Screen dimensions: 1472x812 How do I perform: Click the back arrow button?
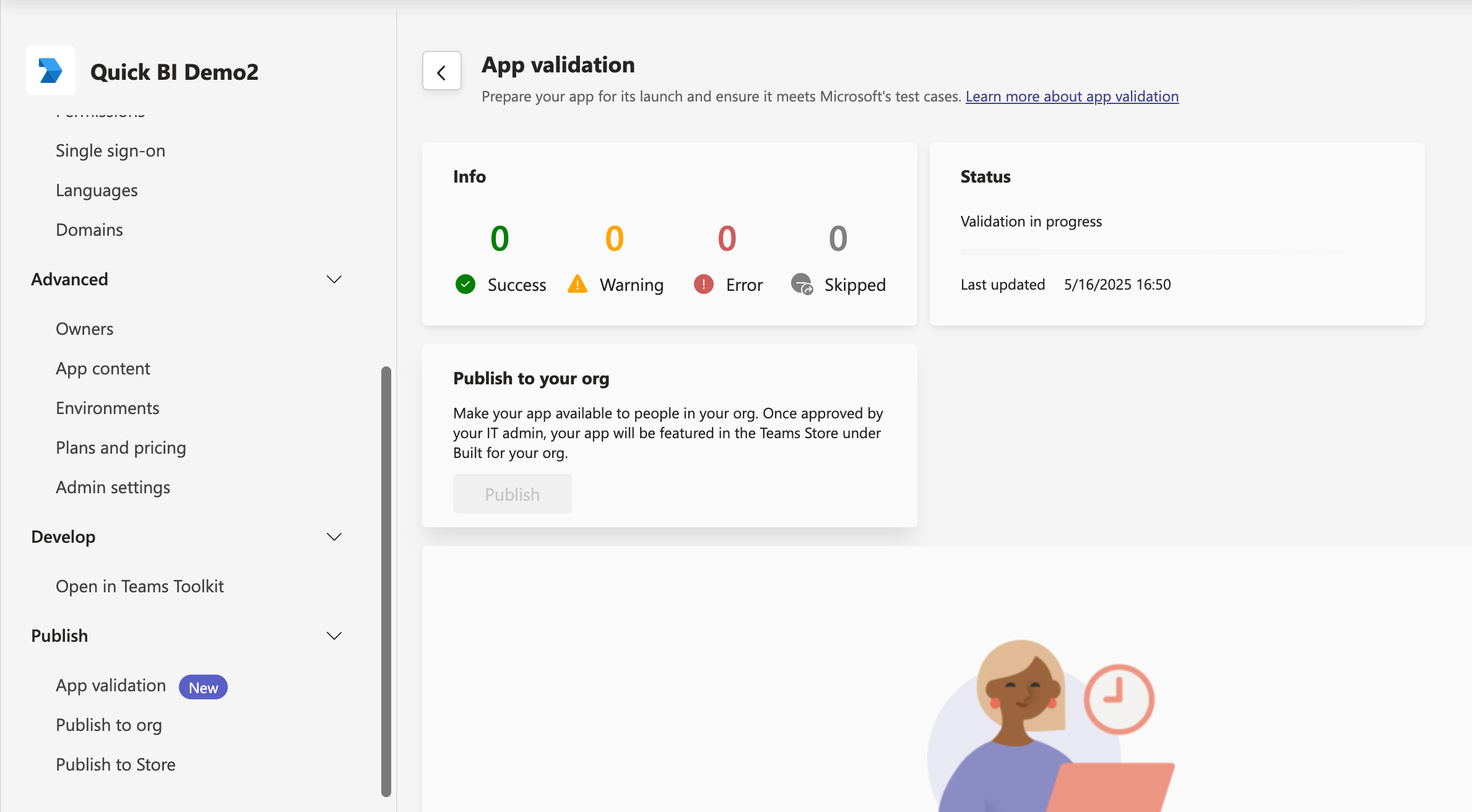[441, 72]
